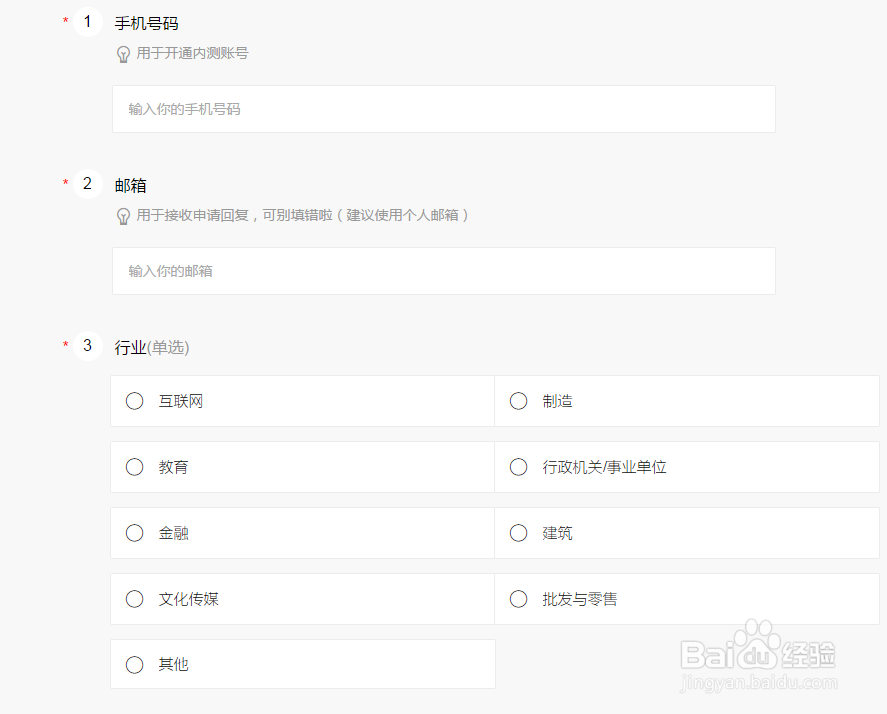Click the email address input field
The height and width of the screenshot is (714, 887).
[x=443, y=271]
